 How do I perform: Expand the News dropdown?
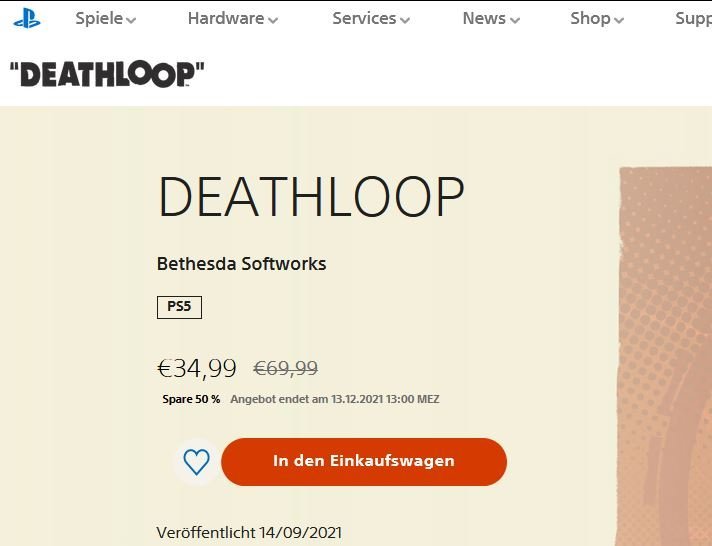tap(491, 19)
